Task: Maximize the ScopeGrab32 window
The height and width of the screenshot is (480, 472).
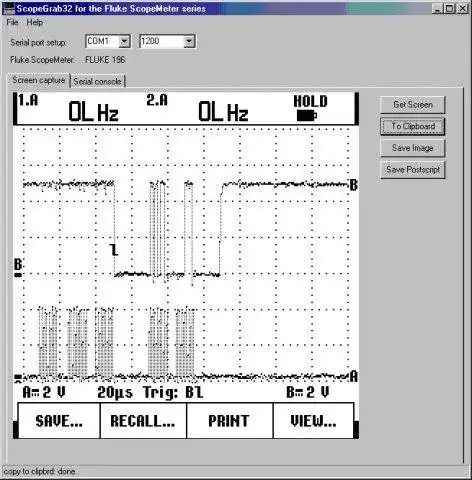Action: (449, 9)
